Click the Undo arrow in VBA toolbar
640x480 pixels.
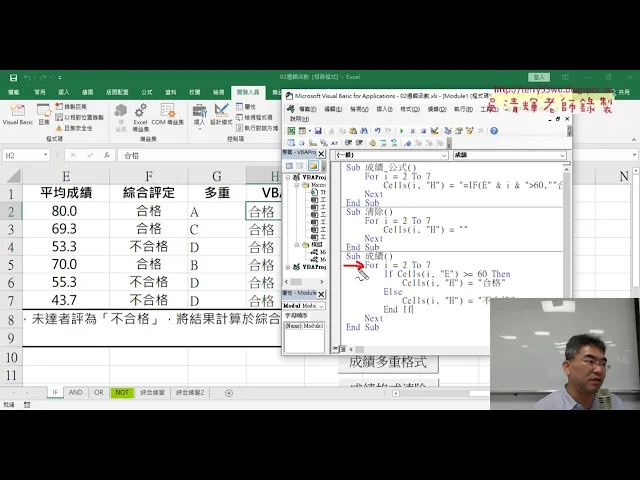[378, 131]
